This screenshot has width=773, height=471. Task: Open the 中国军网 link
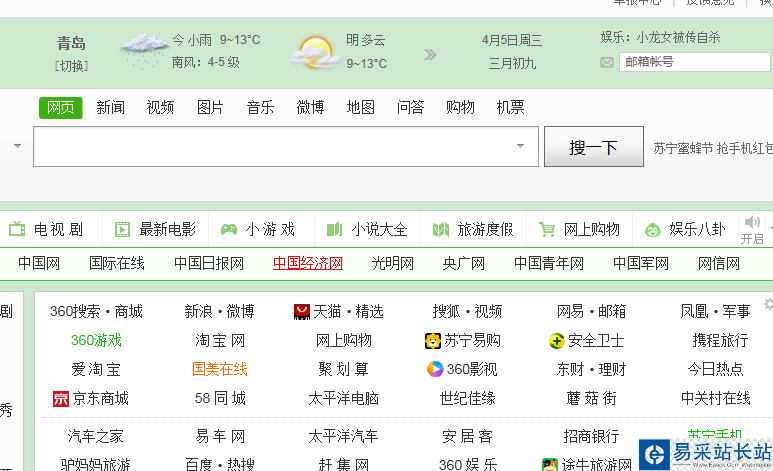point(641,263)
